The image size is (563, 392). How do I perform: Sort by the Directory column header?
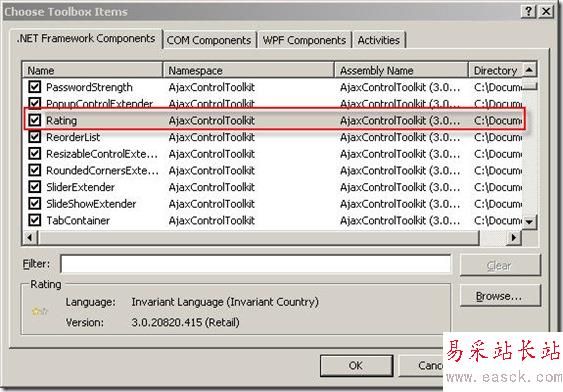tap(495, 70)
